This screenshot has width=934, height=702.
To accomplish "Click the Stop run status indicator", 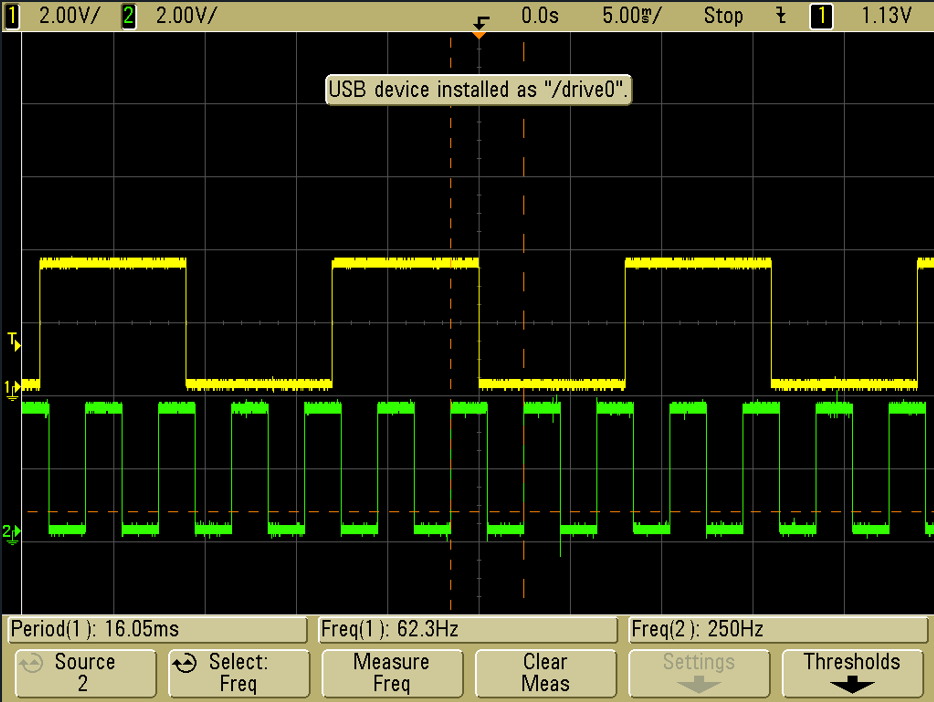I will click(x=723, y=16).
